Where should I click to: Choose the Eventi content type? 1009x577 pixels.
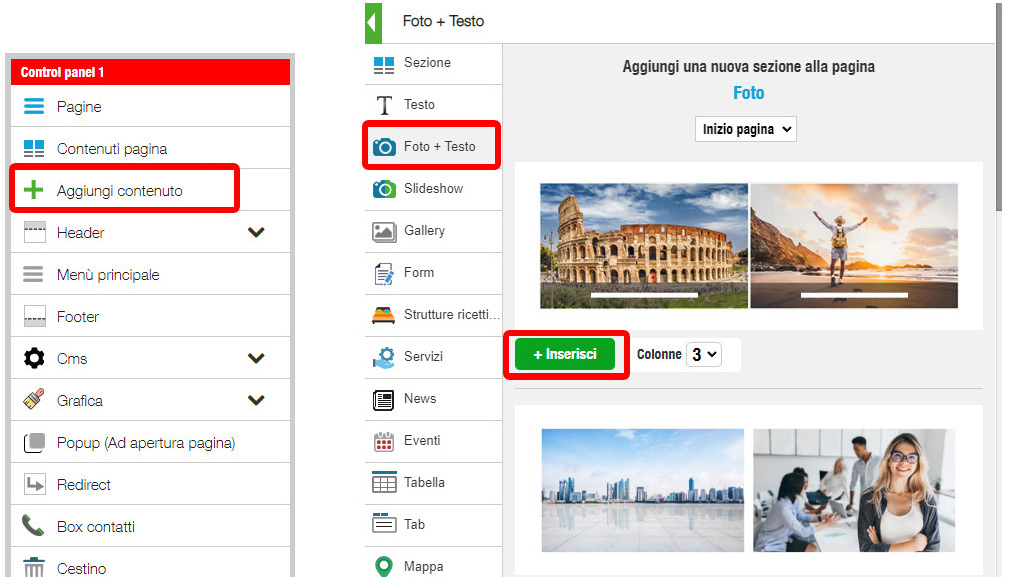[434, 441]
